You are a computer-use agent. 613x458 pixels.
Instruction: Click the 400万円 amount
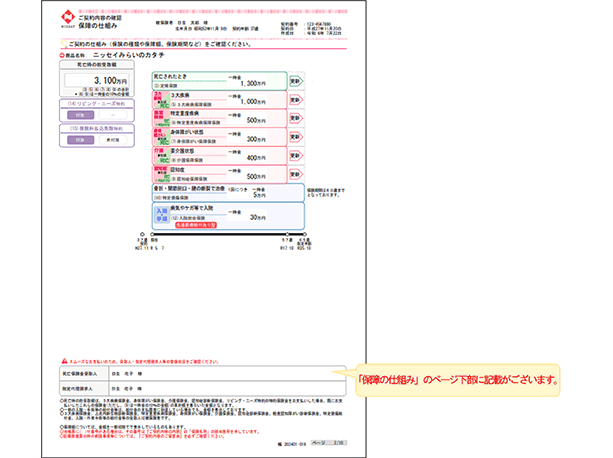click(256, 158)
